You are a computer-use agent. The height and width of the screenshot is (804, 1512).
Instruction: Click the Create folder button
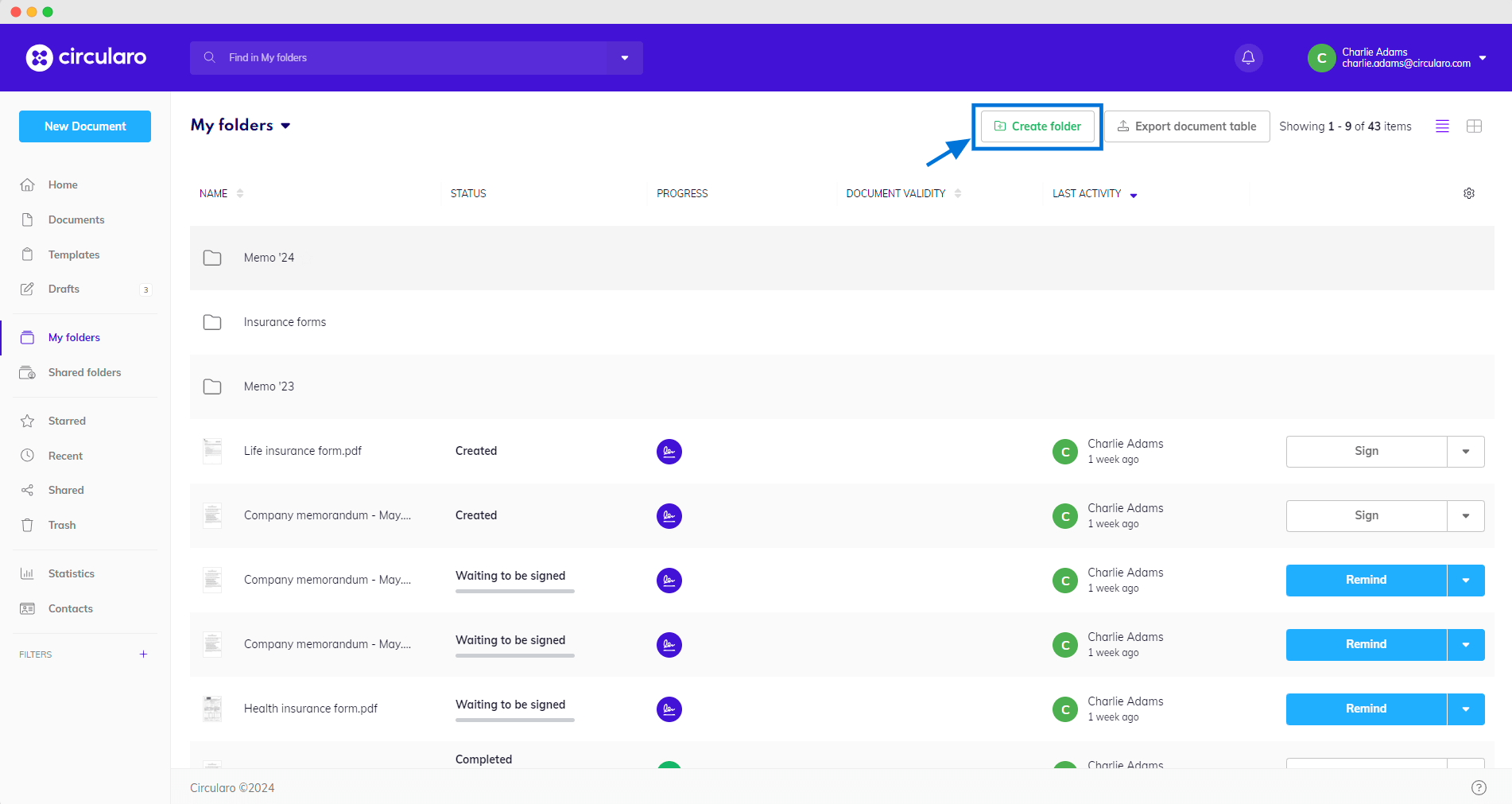tap(1037, 126)
